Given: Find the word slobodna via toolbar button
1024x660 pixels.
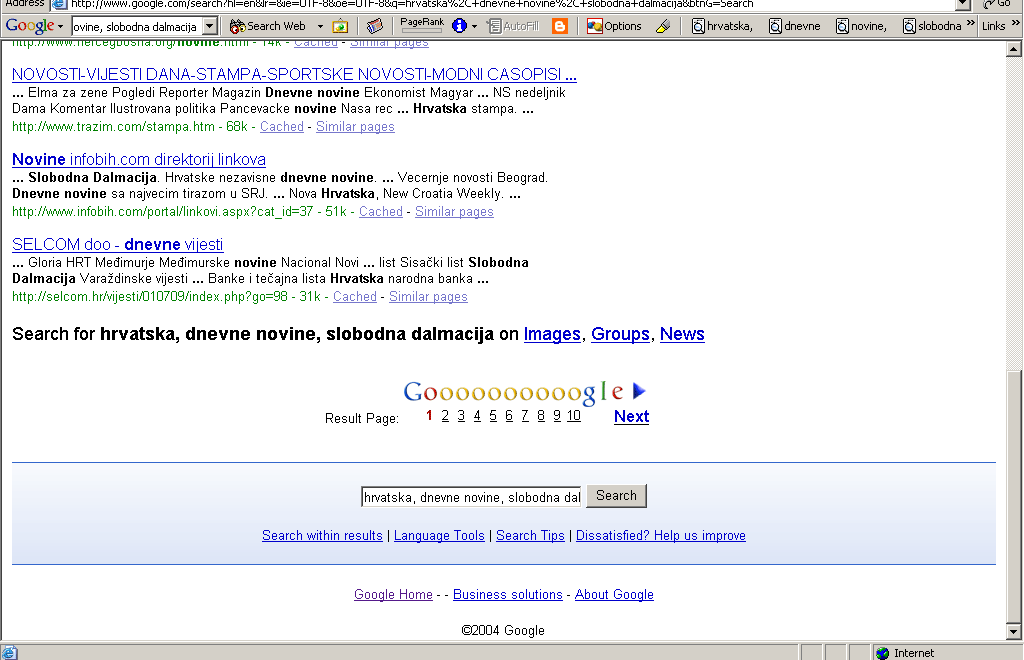Looking at the screenshot, I should pos(932,26).
